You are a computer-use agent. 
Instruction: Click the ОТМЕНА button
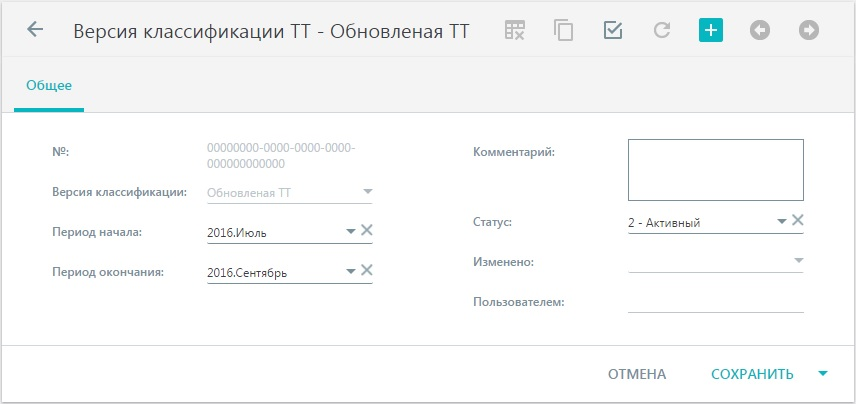point(637,375)
